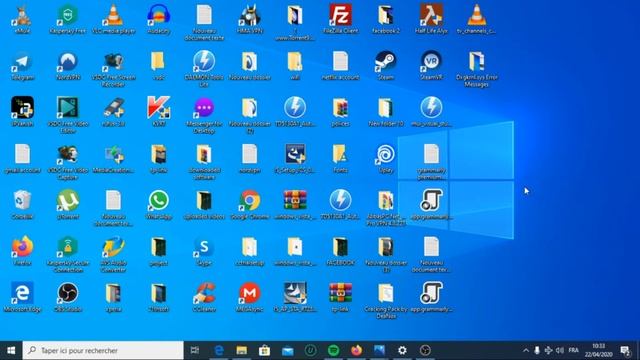Screen dimensions: 640x360
Task: Click the Telegram desktop icon
Action: click(22, 65)
